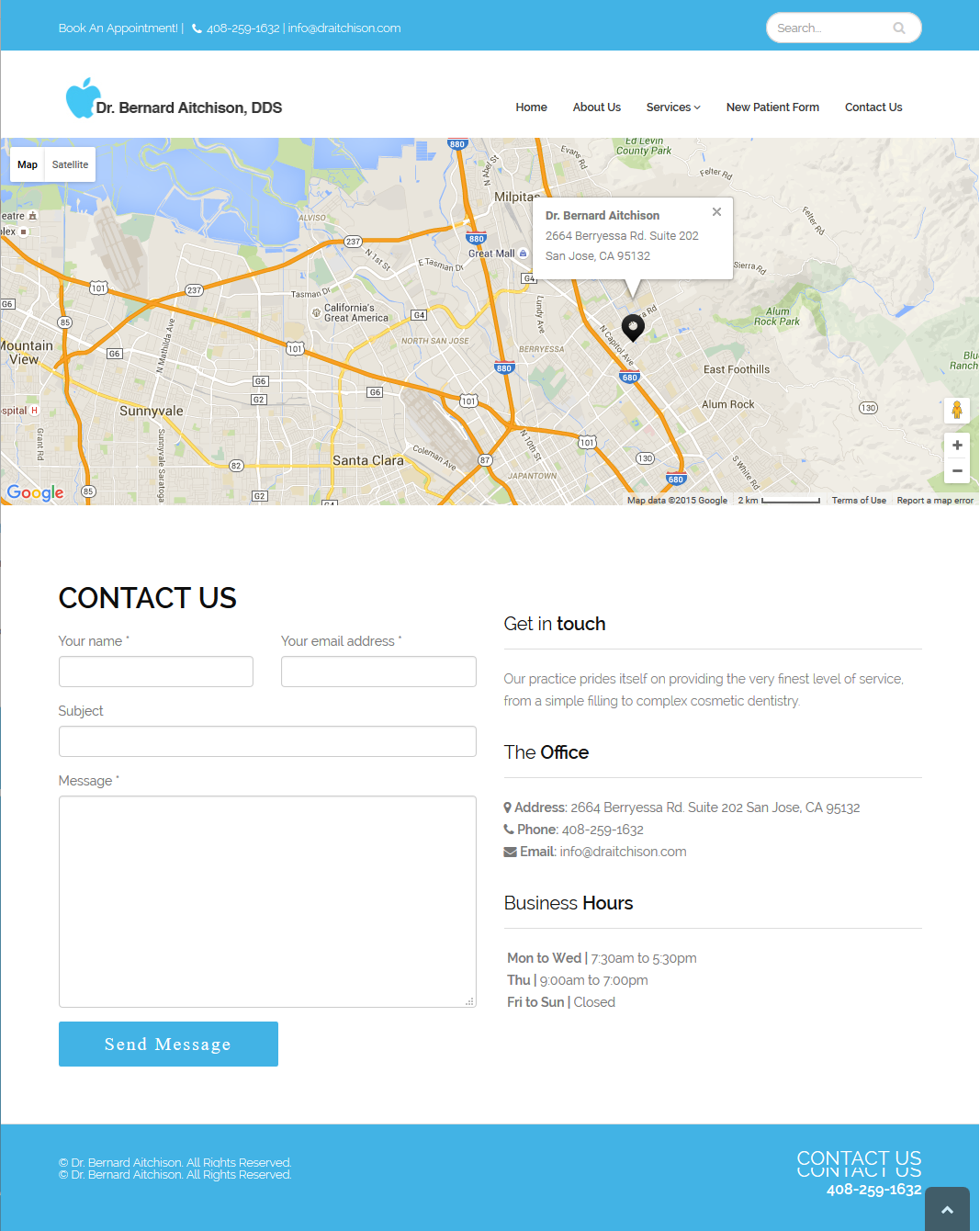Screen dimensions: 980x1231
Task: Go to New Patient Form
Action: point(772,107)
